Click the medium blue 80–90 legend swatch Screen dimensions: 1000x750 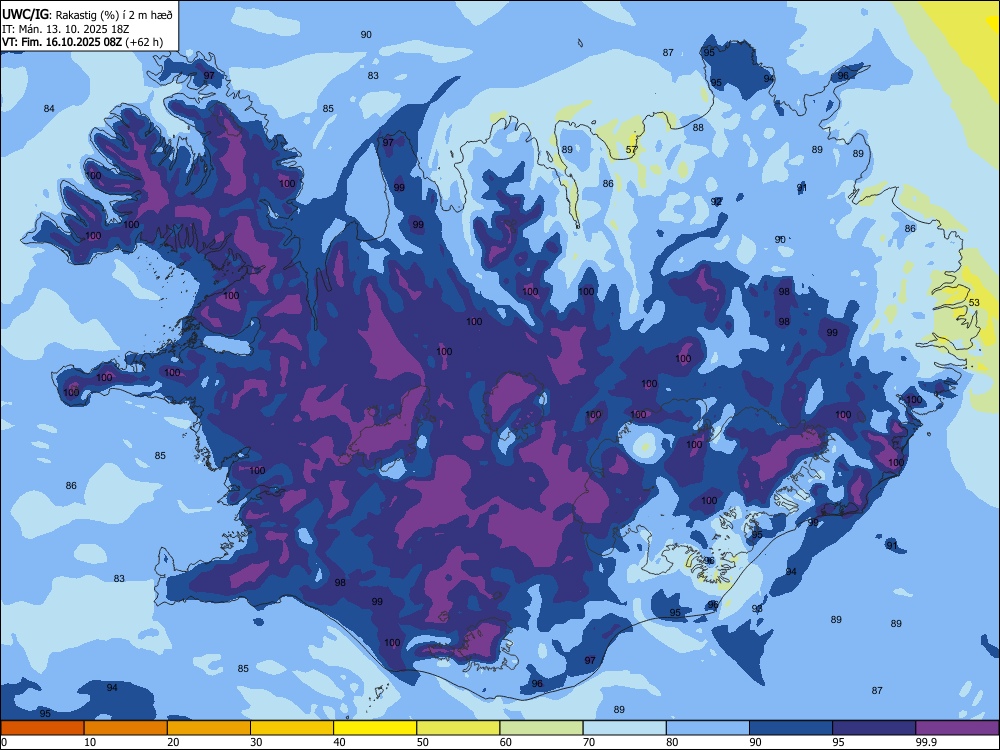pos(708,728)
